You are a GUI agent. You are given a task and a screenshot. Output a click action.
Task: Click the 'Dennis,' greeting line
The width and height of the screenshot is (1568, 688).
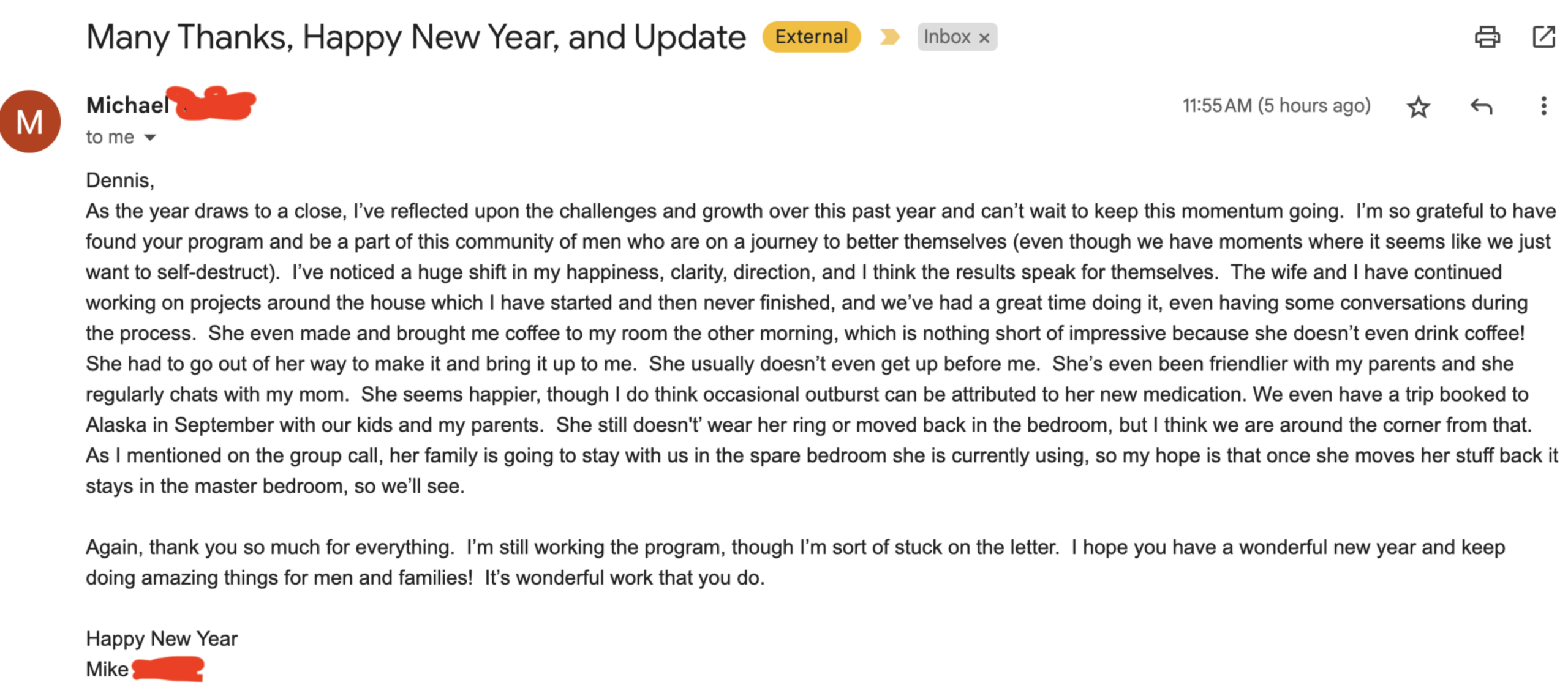click(120, 180)
